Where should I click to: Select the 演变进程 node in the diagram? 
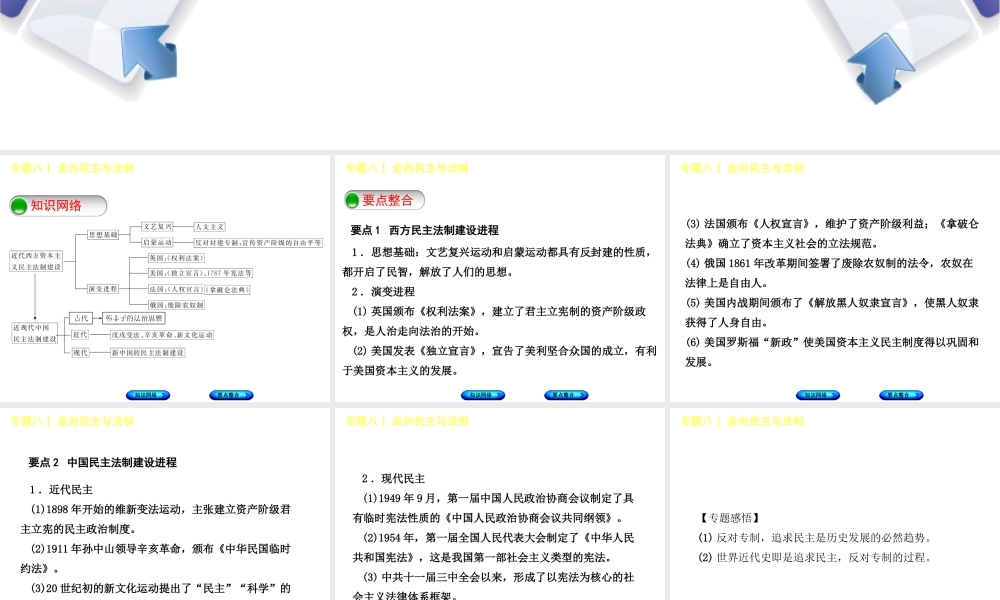(x=103, y=289)
